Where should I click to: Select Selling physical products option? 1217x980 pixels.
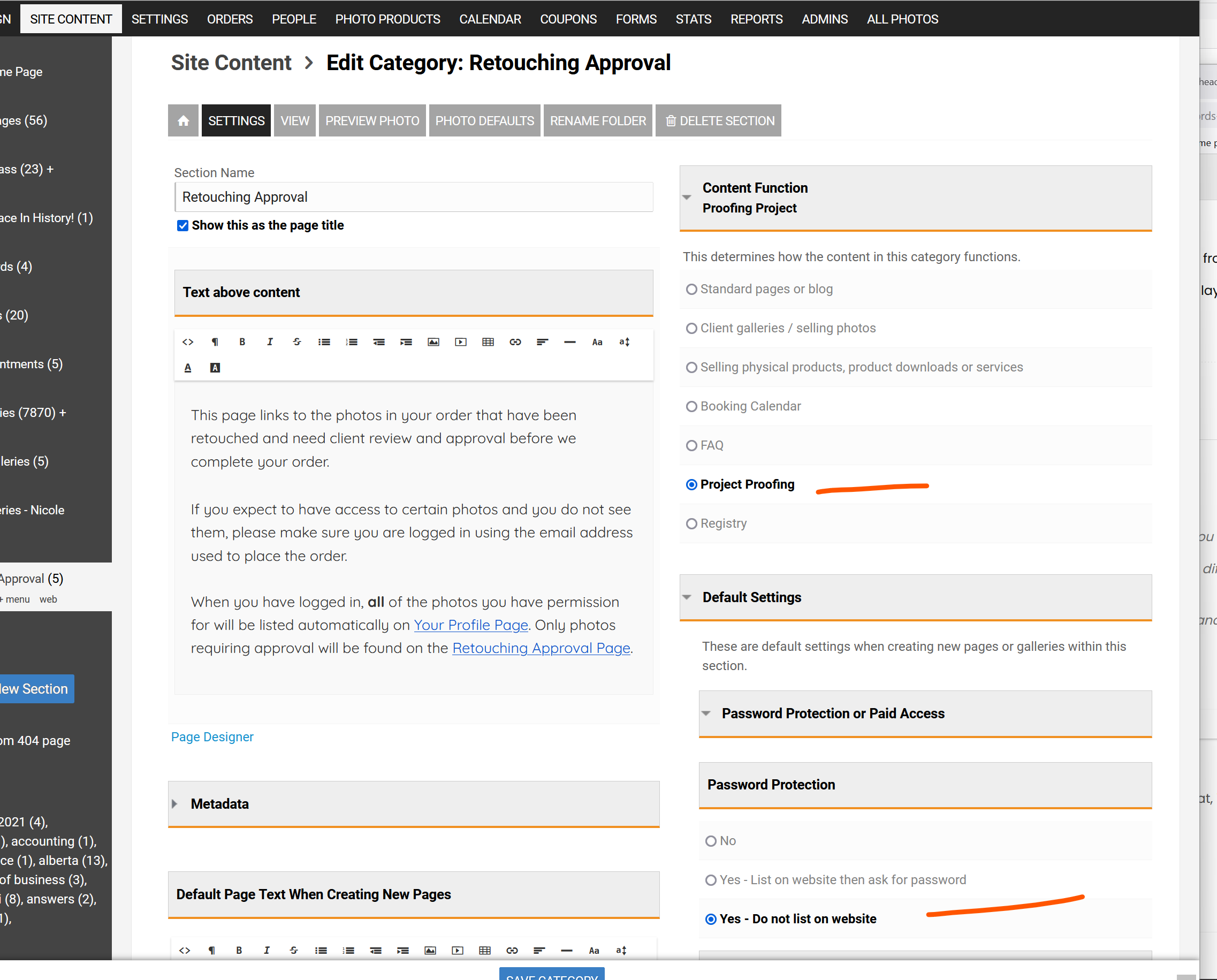(x=691, y=368)
